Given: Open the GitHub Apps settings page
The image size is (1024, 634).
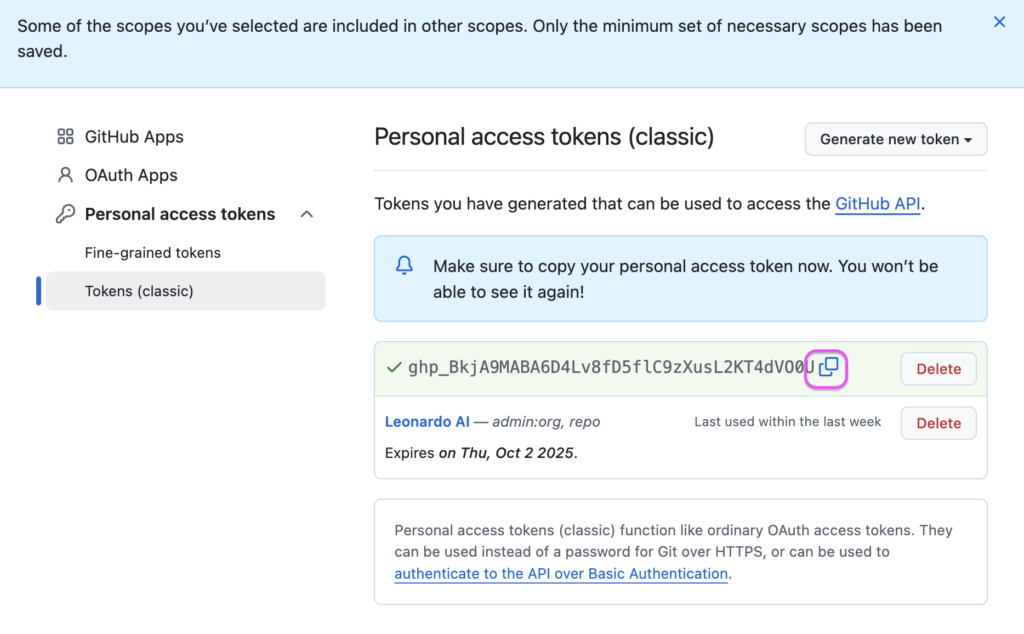Looking at the screenshot, I should (x=134, y=136).
